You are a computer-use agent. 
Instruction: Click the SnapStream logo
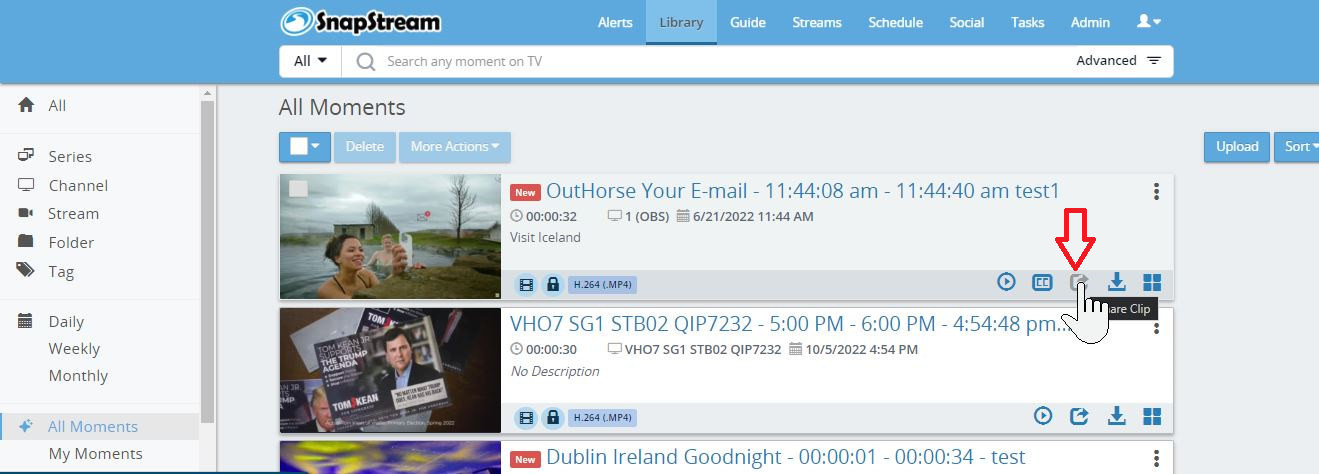pyautogui.click(x=361, y=21)
